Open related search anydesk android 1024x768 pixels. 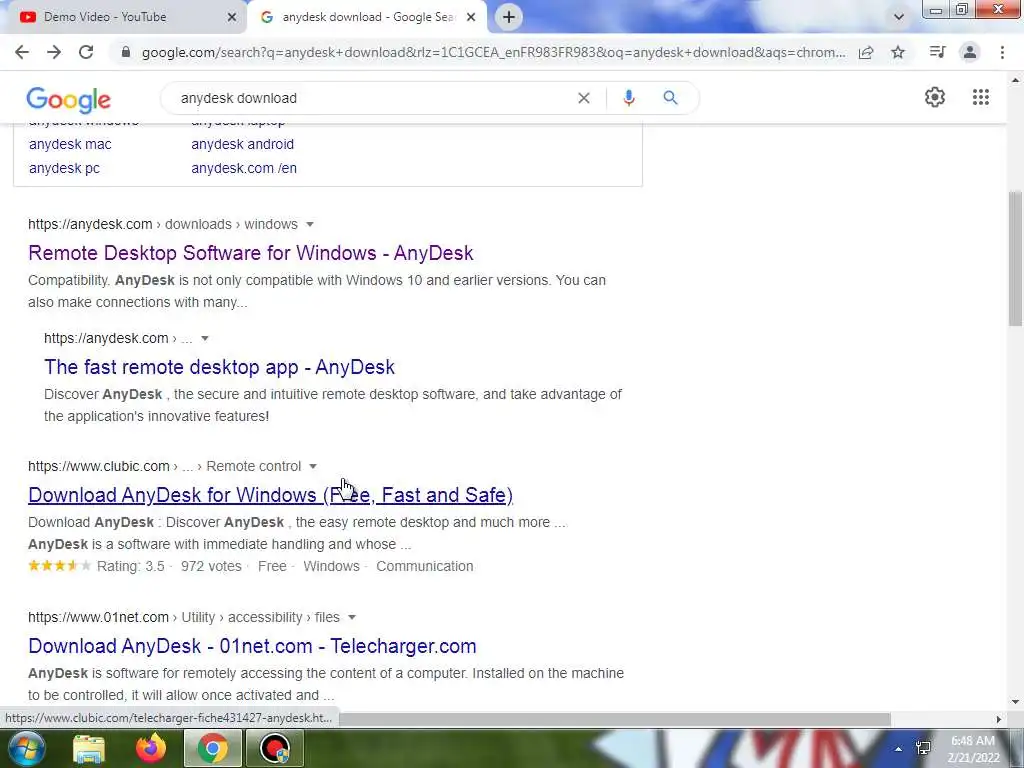tap(242, 144)
